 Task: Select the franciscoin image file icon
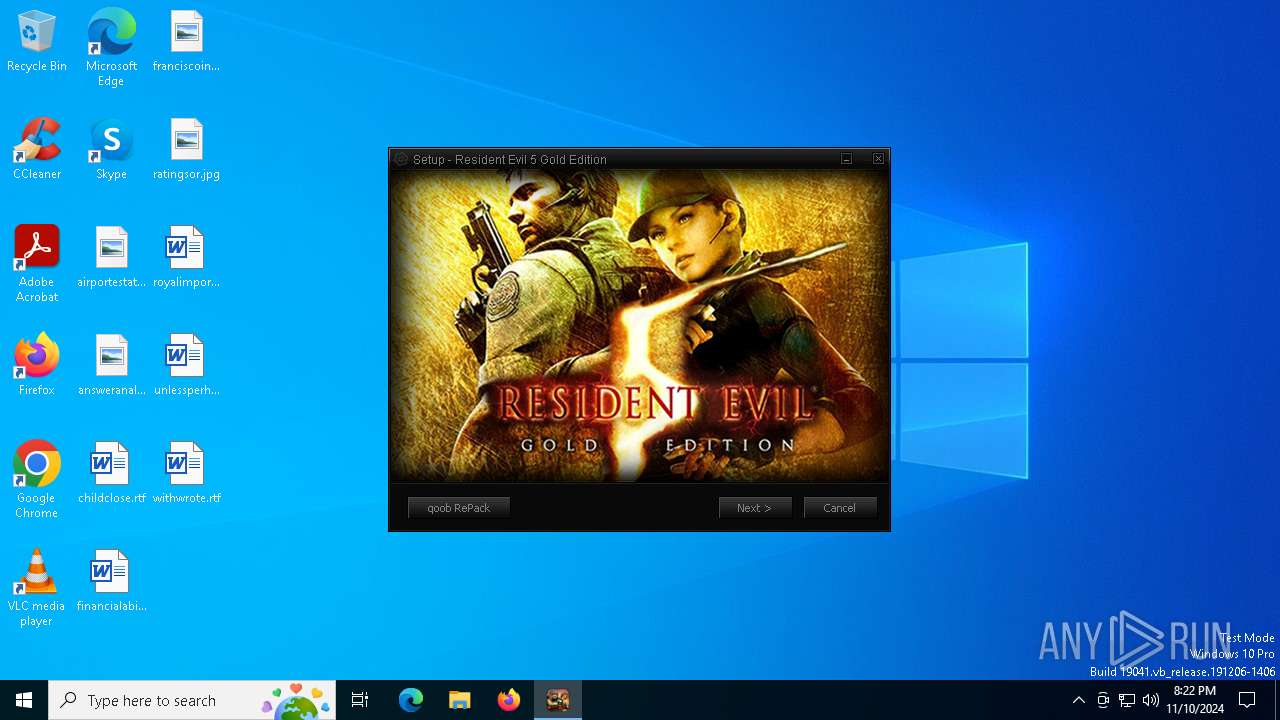click(x=186, y=42)
